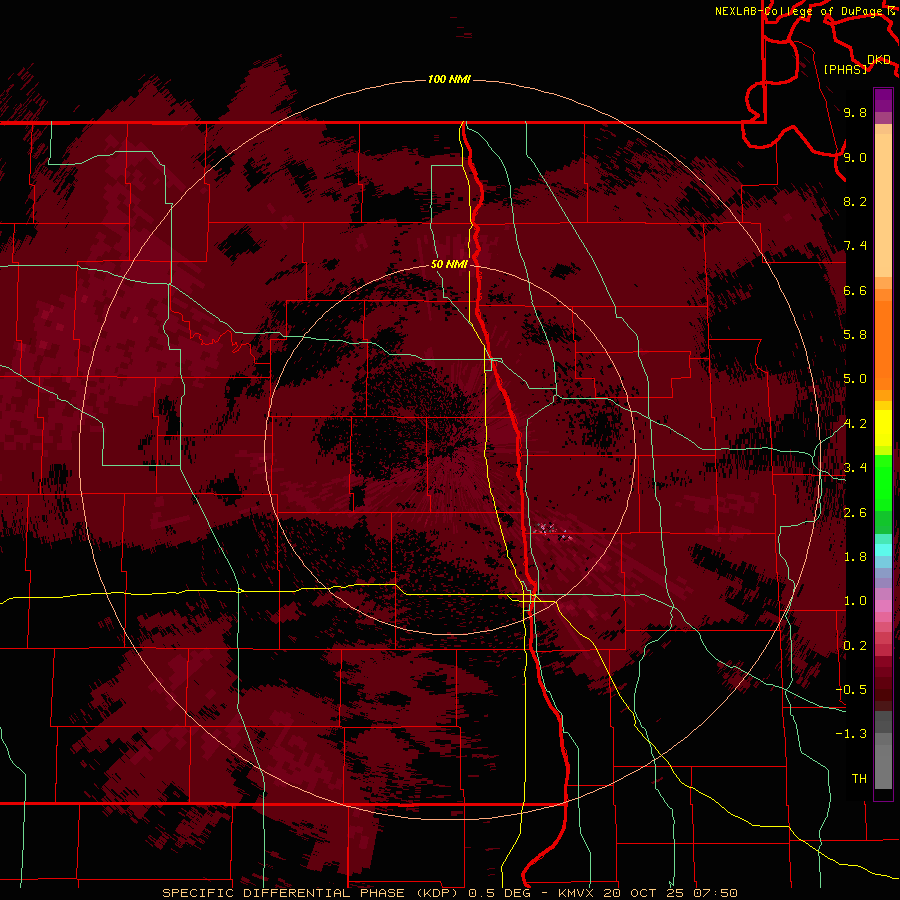Select the yellow swatch on the color bar
The width and height of the screenshot is (900, 900).
tap(883, 428)
